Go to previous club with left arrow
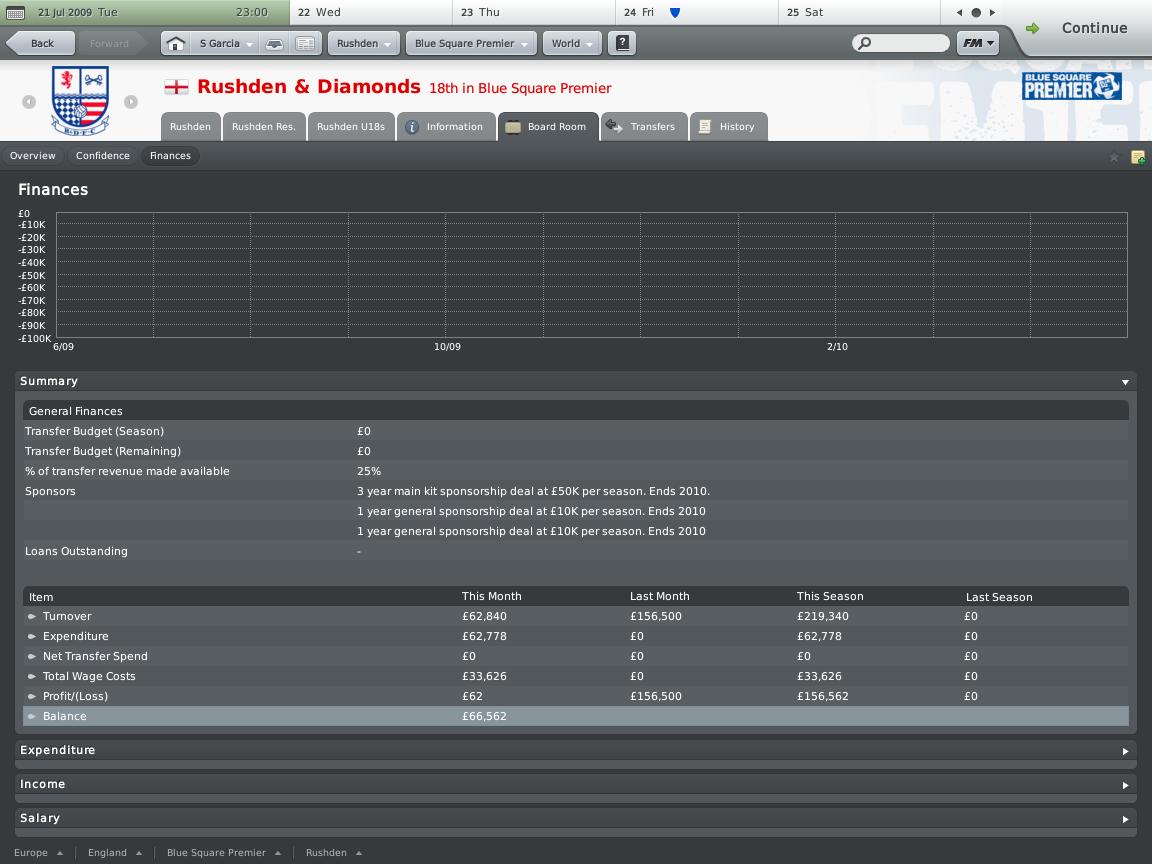Screen dimensions: 1152x864 (29, 102)
